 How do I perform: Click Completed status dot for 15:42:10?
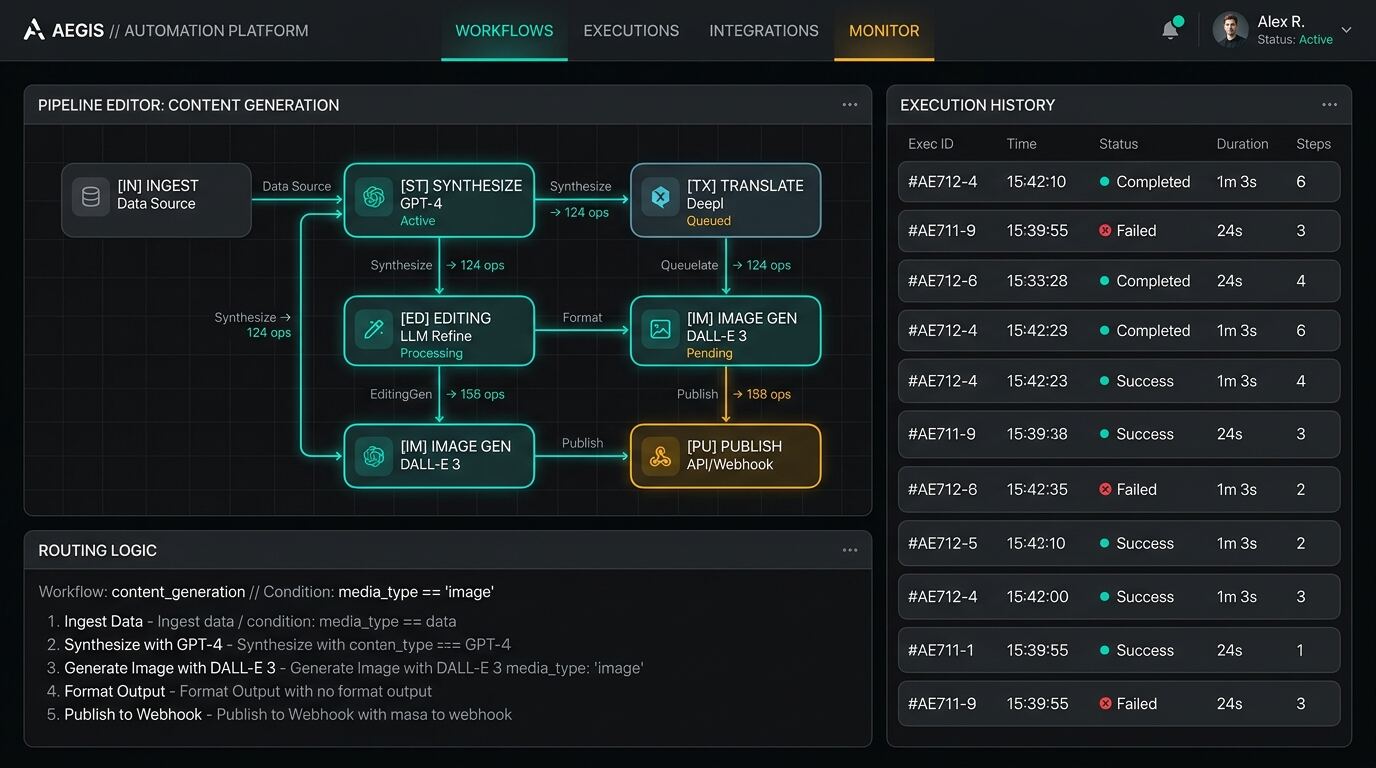1105,182
